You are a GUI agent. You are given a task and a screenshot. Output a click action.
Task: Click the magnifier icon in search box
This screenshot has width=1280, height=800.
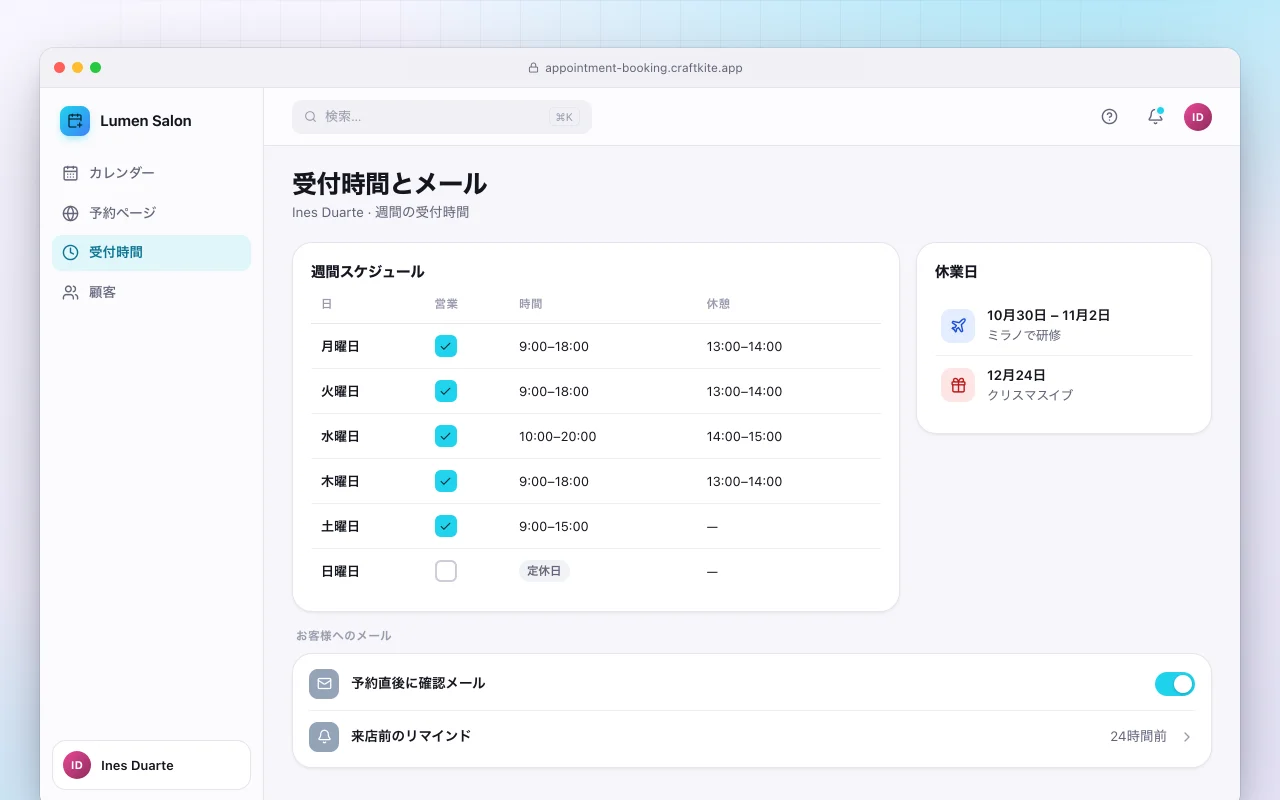(310, 117)
